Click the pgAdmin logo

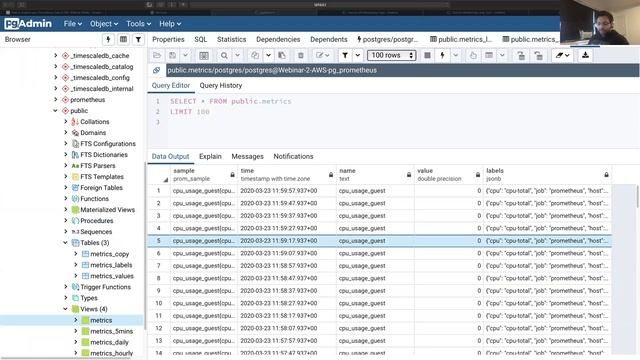28,24
